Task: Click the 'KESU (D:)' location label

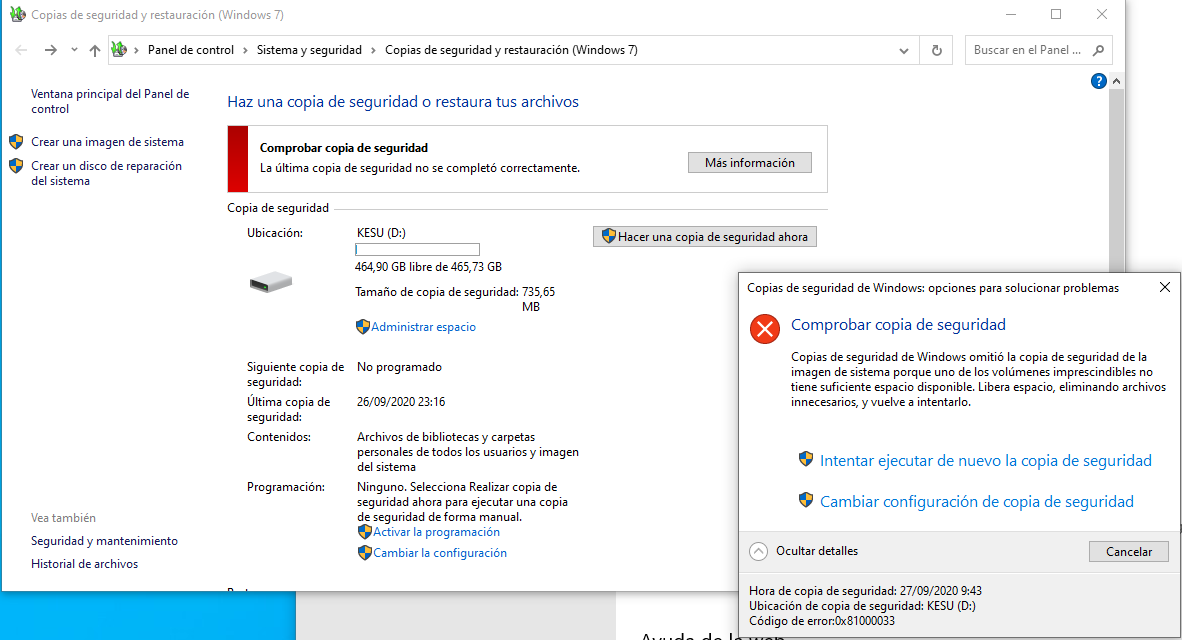Action: (x=381, y=233)
